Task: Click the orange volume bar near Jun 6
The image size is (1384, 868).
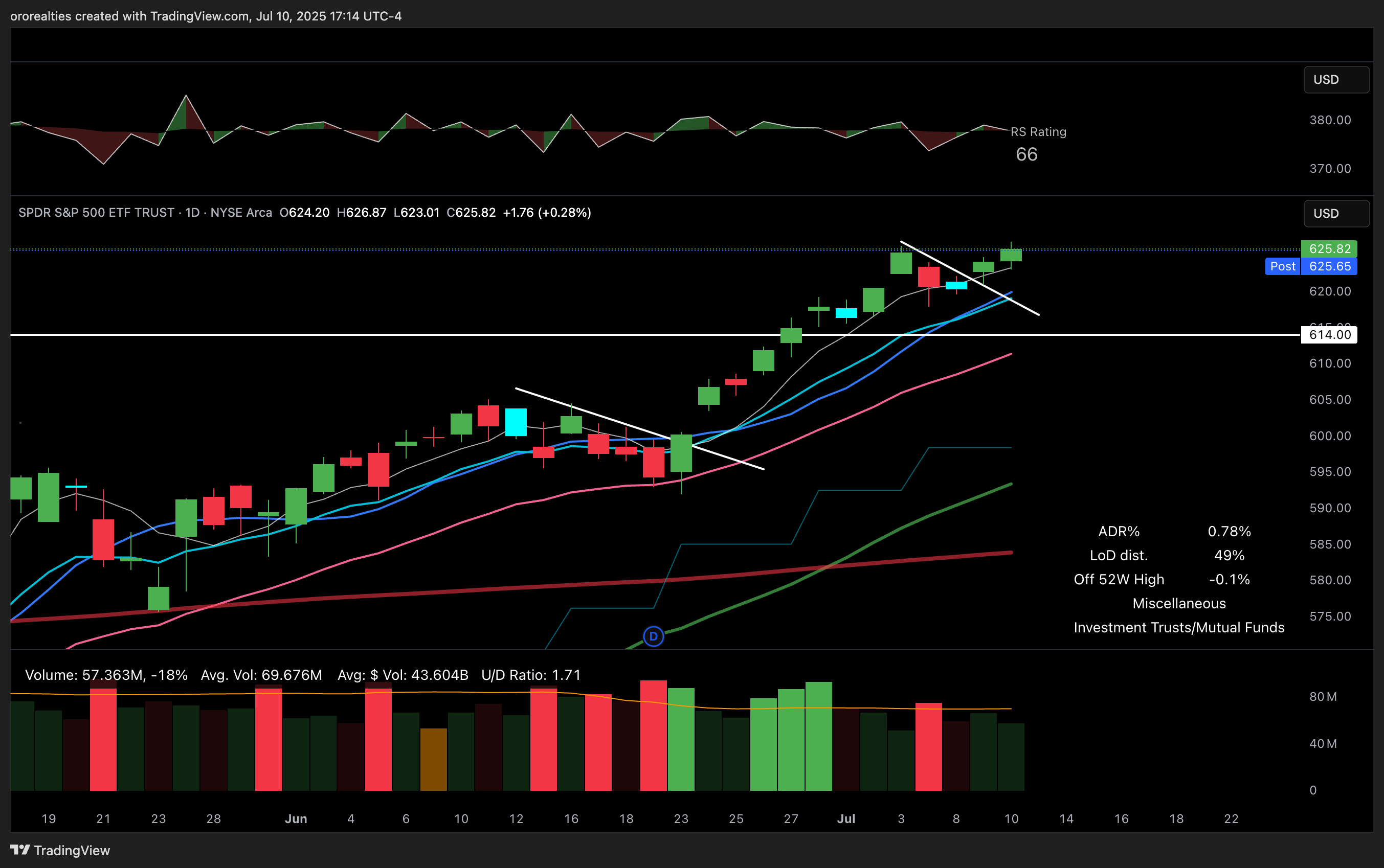Action: [x=434, y=760]
